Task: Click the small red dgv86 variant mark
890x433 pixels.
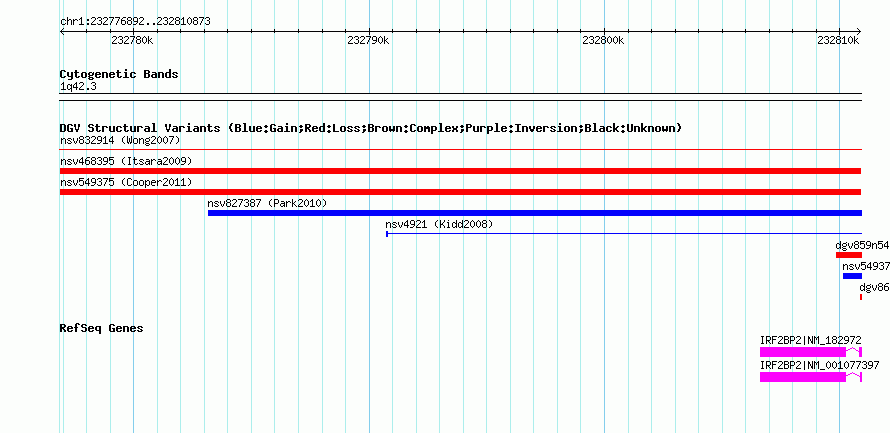Action: click(860, 297)
